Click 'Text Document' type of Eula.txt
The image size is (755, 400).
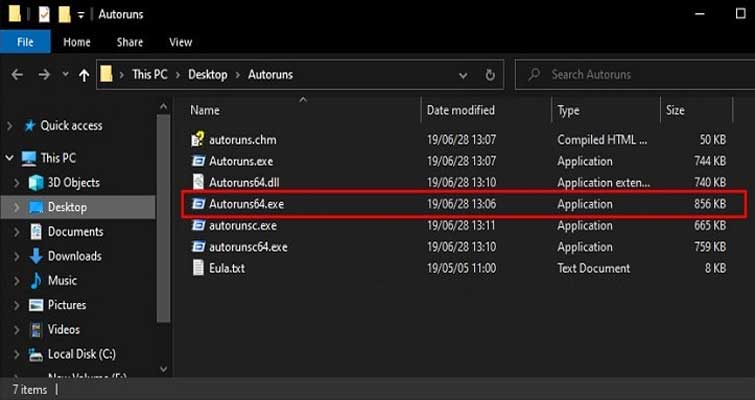point(594,268)
